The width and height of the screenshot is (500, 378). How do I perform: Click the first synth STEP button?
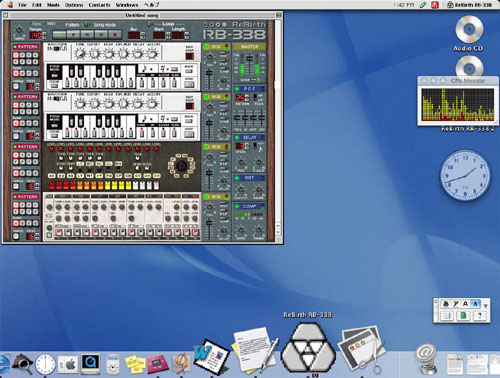pyautogui.click(x=189, y=83)
